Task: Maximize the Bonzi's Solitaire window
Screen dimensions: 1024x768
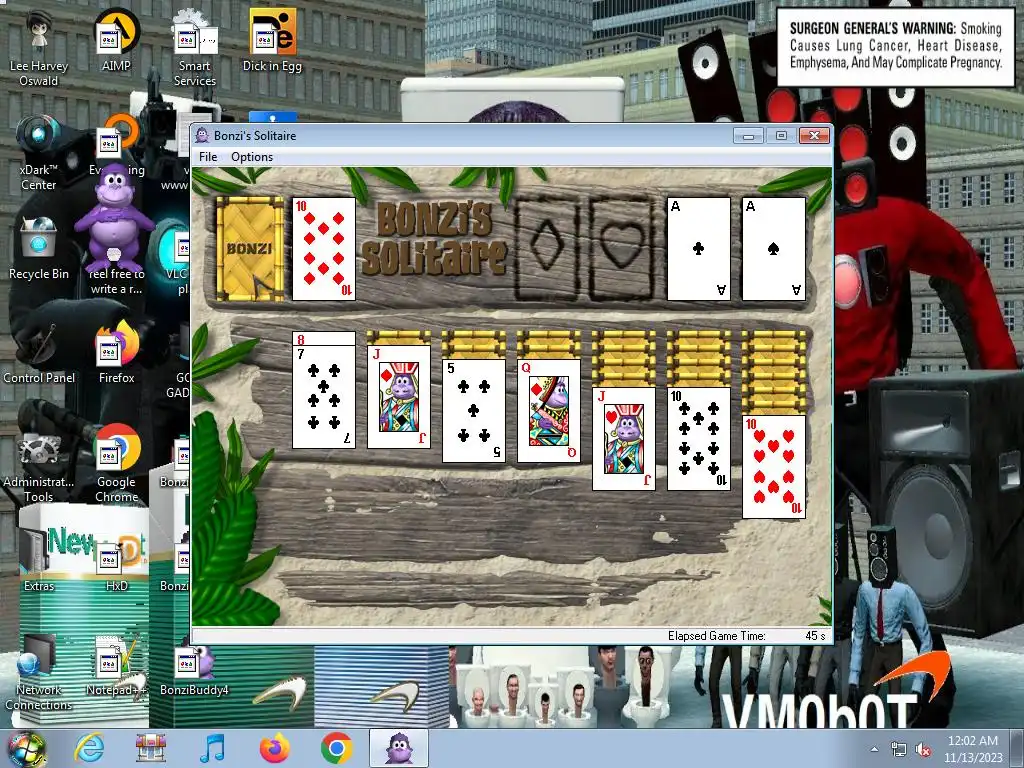Action: click(781, 136)
